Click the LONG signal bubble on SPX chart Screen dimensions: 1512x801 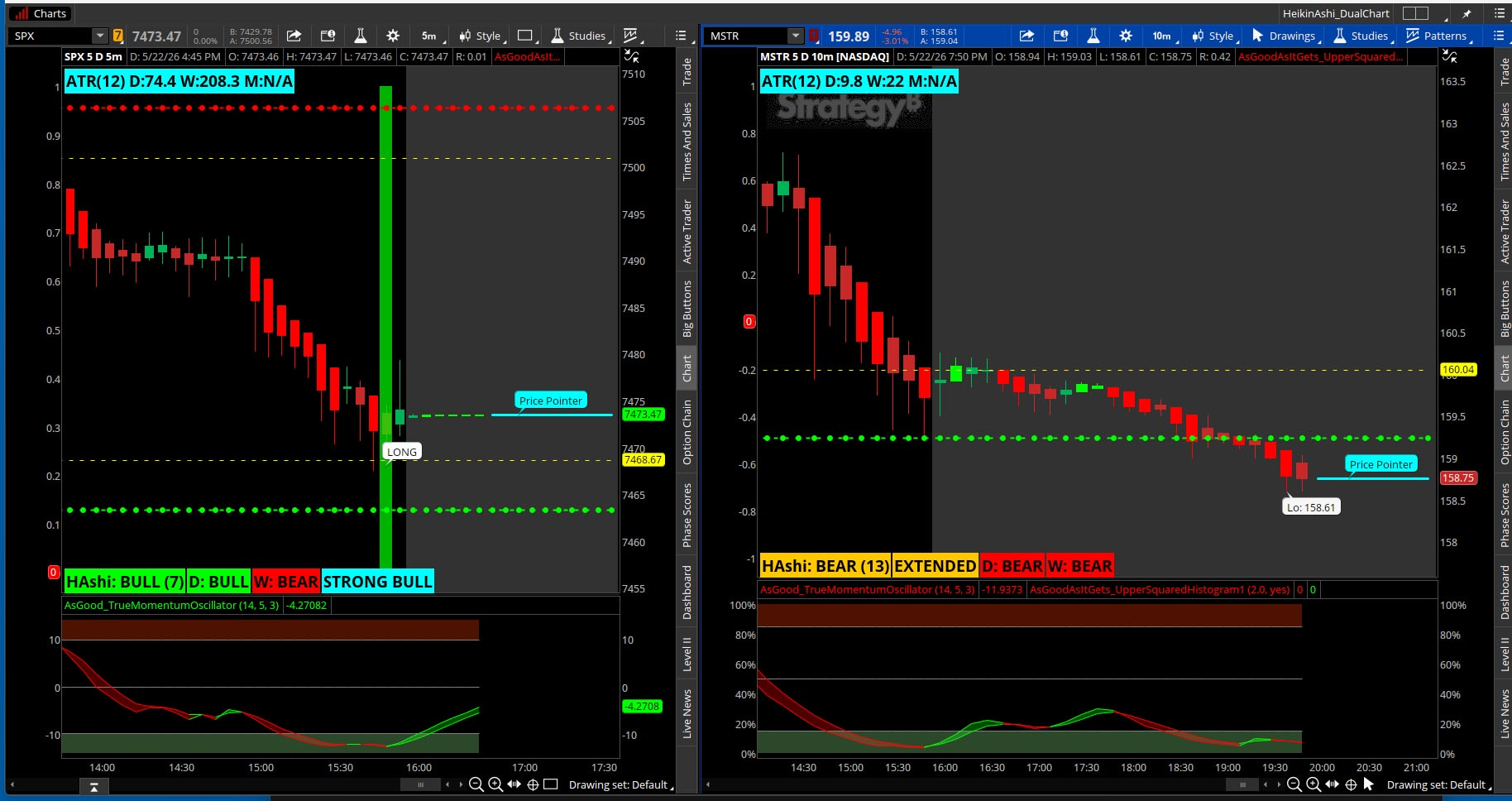[402, 452]
